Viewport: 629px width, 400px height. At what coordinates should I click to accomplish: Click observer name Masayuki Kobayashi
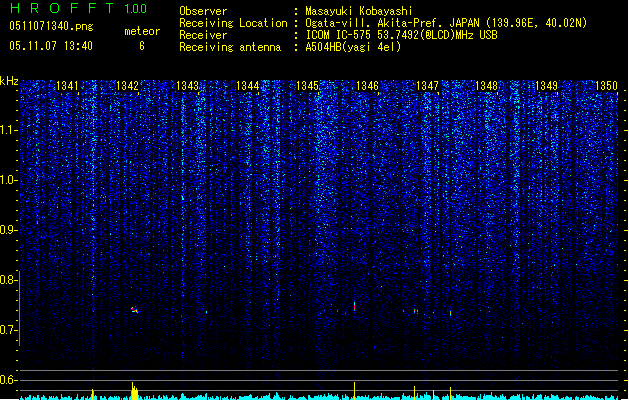coord(359,11)
